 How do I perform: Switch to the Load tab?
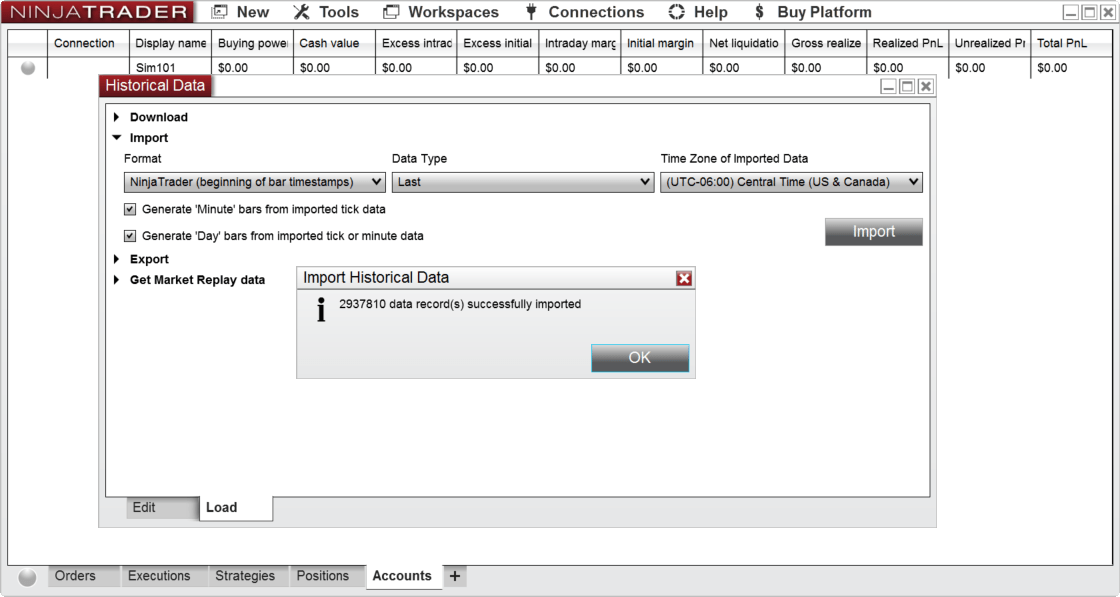coord(236,508)
